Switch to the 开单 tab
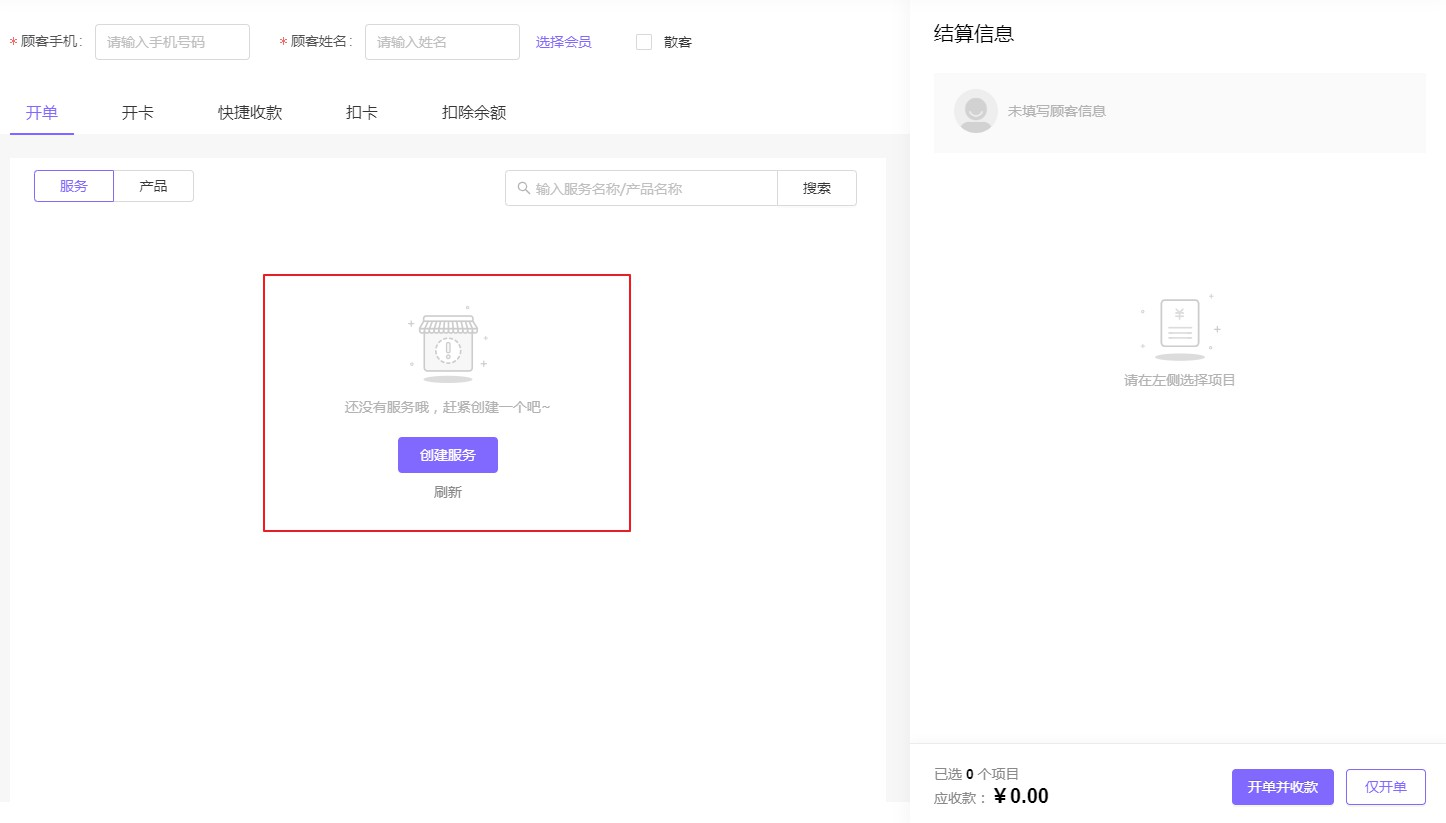 [x=42, y=112]
